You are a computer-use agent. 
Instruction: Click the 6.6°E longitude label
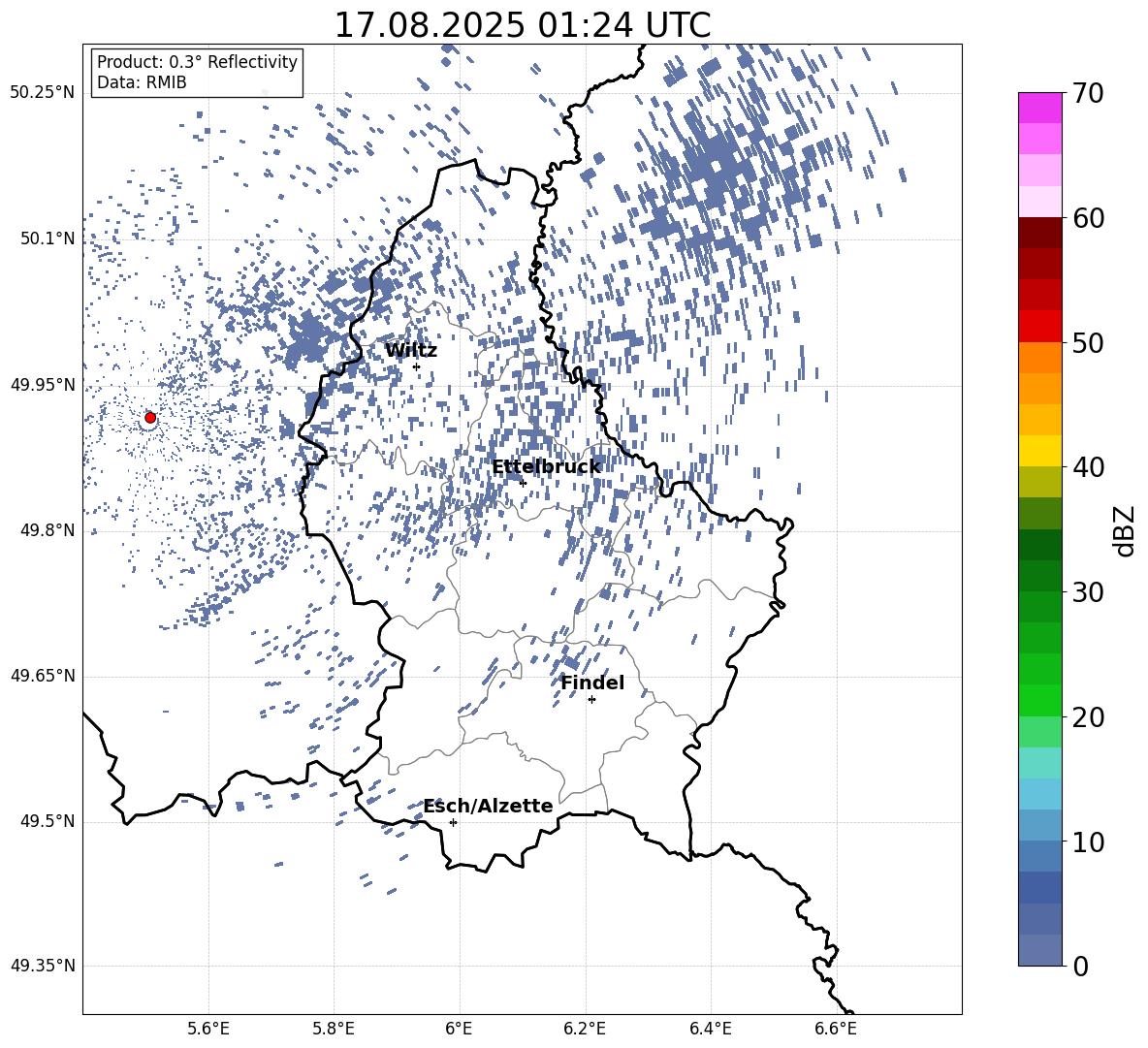(x=836, y=1029)
